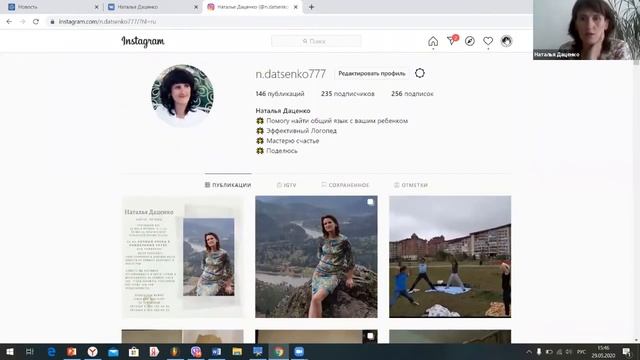The height and width of the screenshot is (360, 640).
Task: Close the active Instagram browser tab
Action: (296, 7)
